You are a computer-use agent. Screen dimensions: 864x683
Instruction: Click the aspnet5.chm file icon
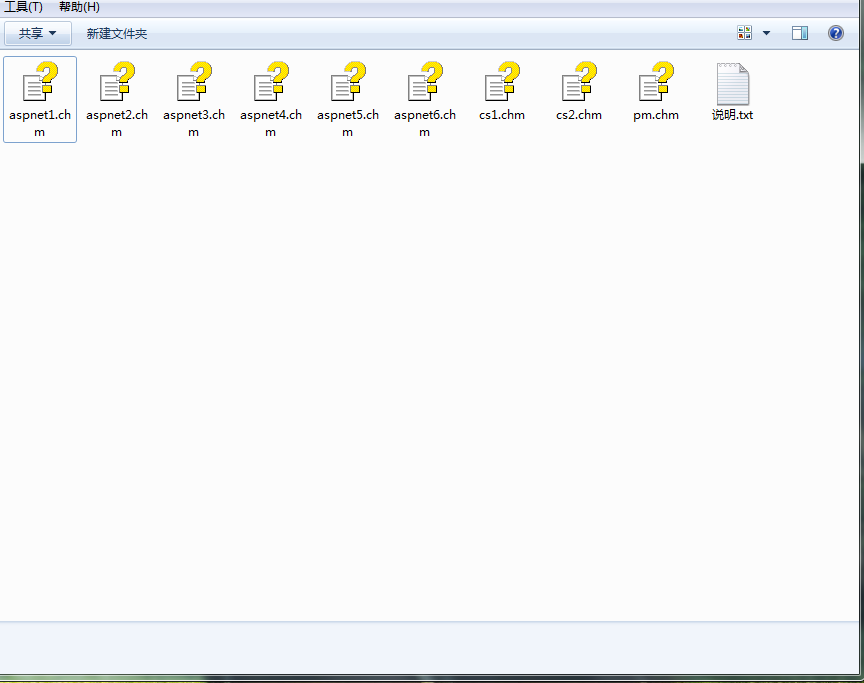click(x=348, y=83)
